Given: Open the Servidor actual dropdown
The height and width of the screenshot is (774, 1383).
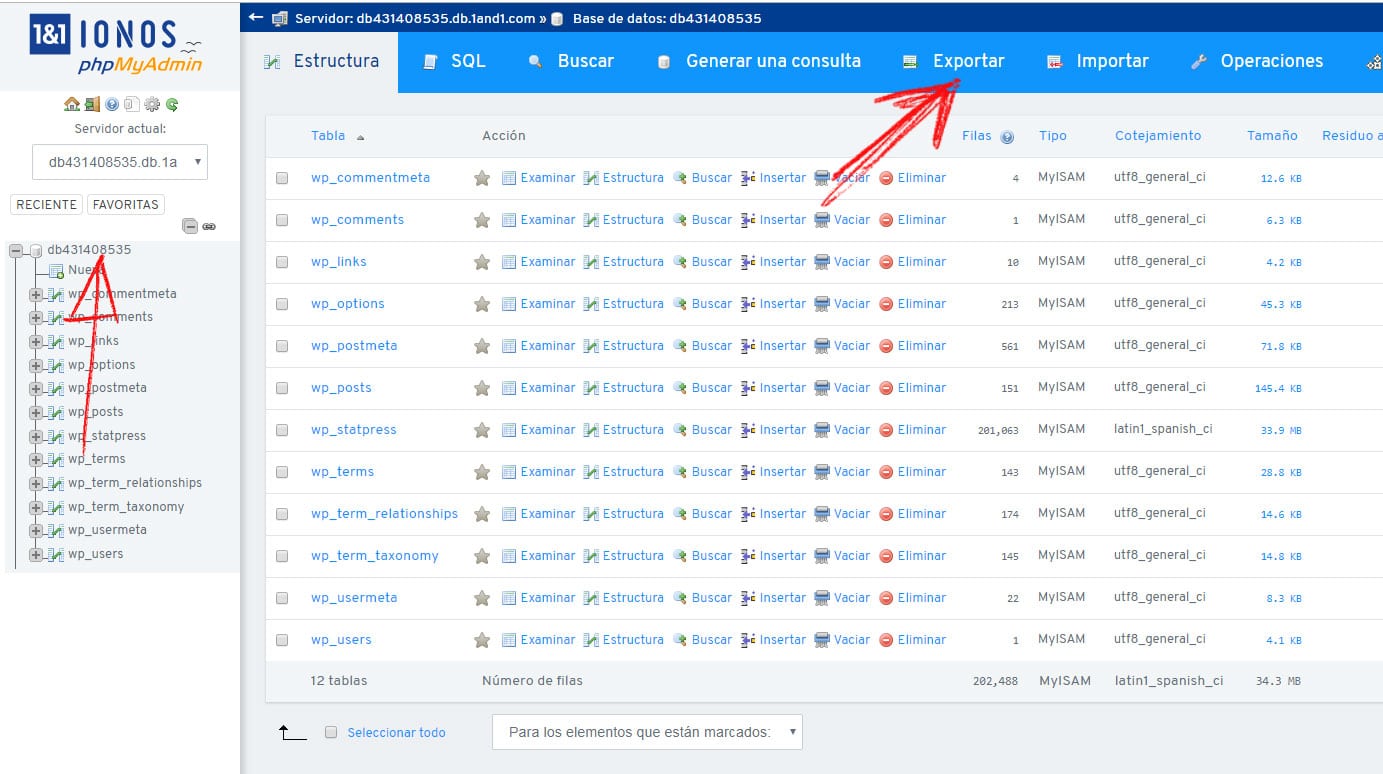Looking at the screenshot, I should 120,161.
